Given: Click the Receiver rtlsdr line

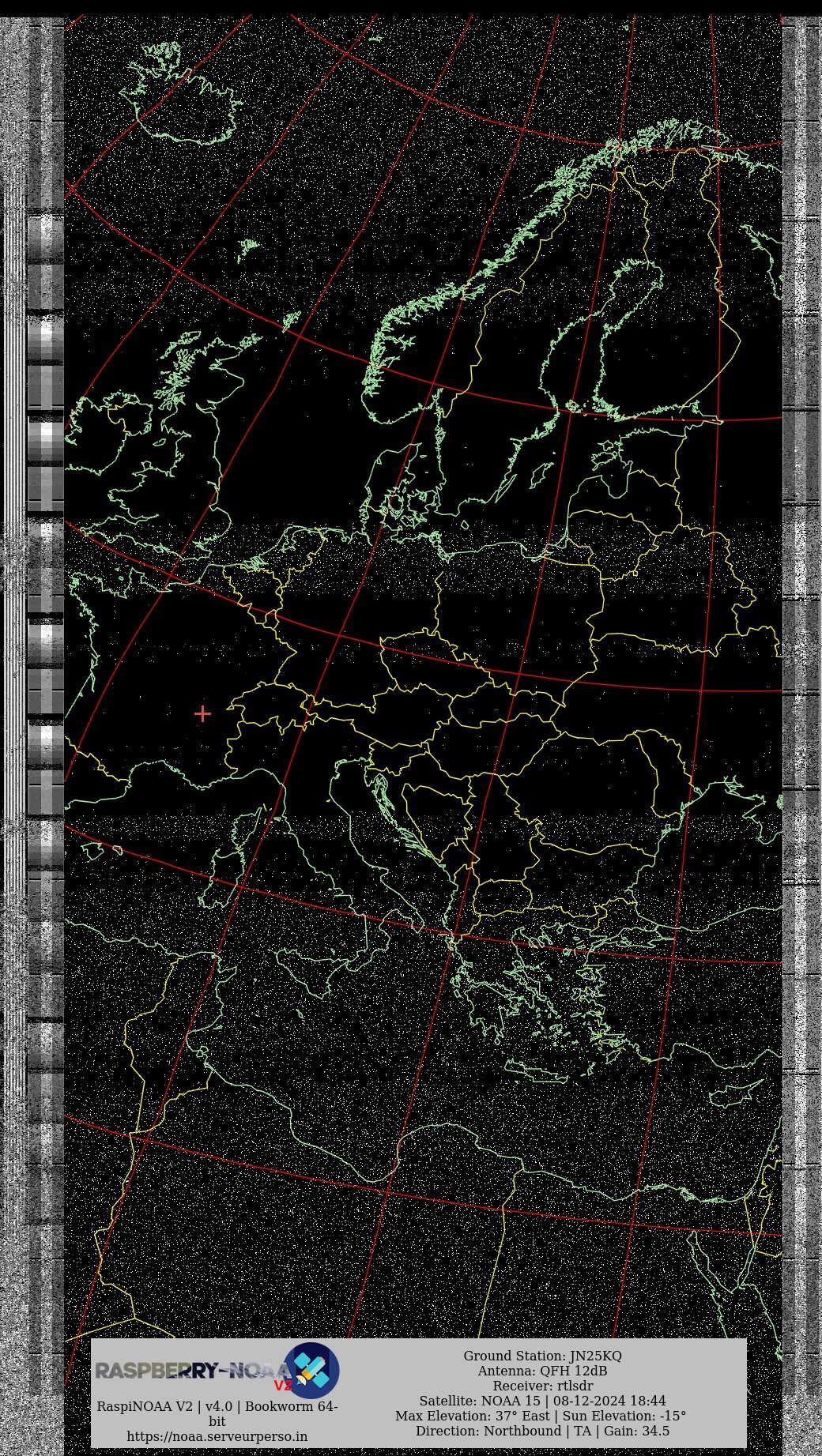Looking at the screenshot, I should 542,1386.
